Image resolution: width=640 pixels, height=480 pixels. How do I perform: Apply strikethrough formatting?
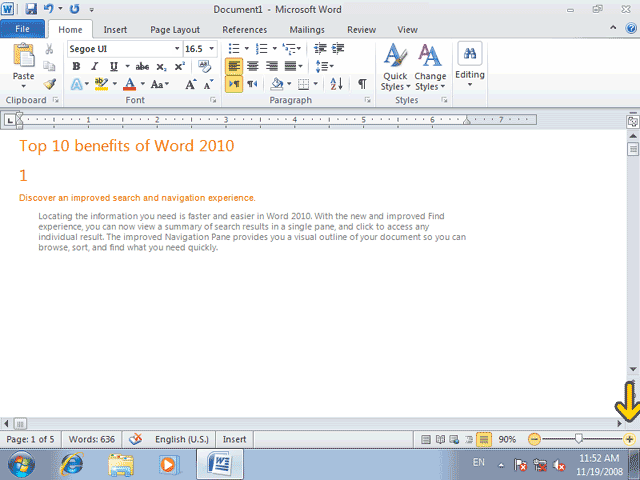[142, 67]
